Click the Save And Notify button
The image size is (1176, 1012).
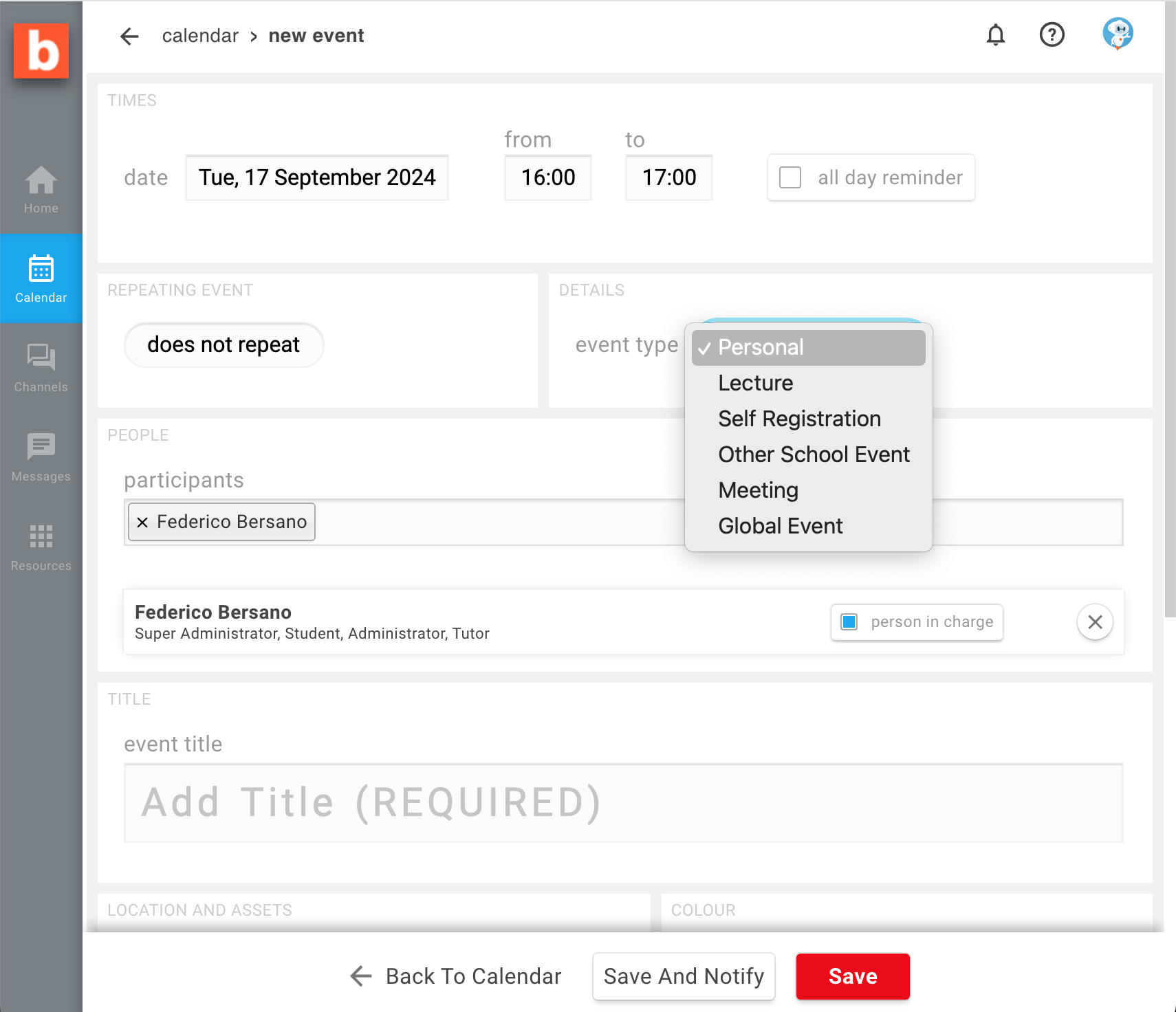tap(684, 976)
